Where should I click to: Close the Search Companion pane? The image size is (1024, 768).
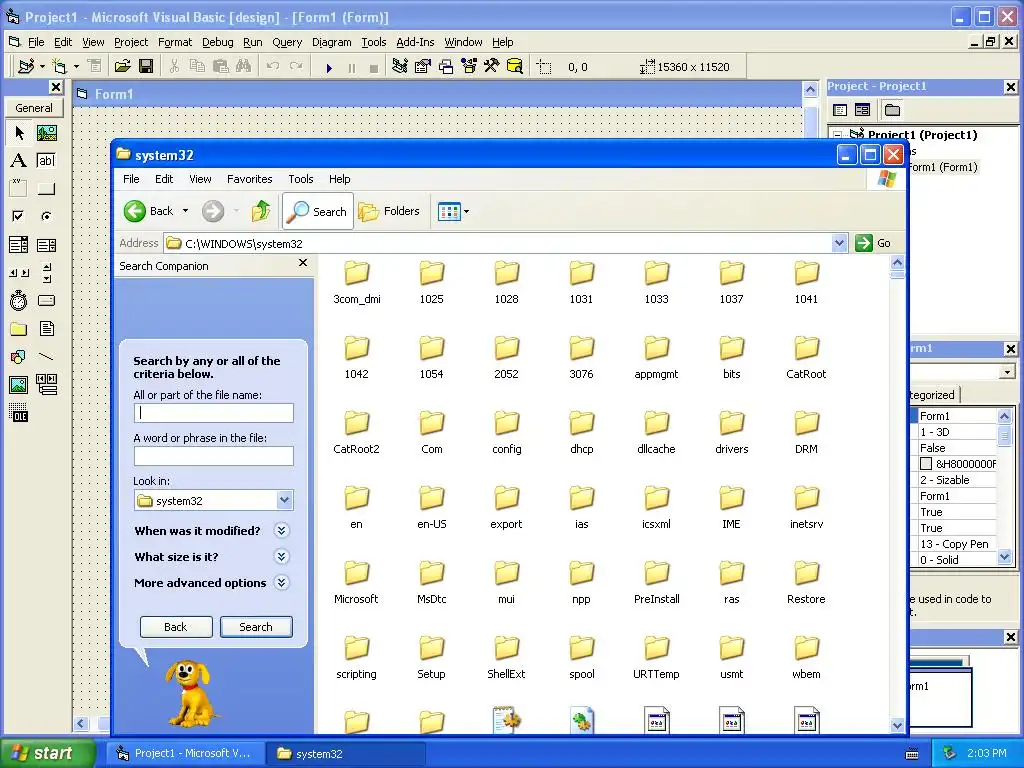click(303, 263)
